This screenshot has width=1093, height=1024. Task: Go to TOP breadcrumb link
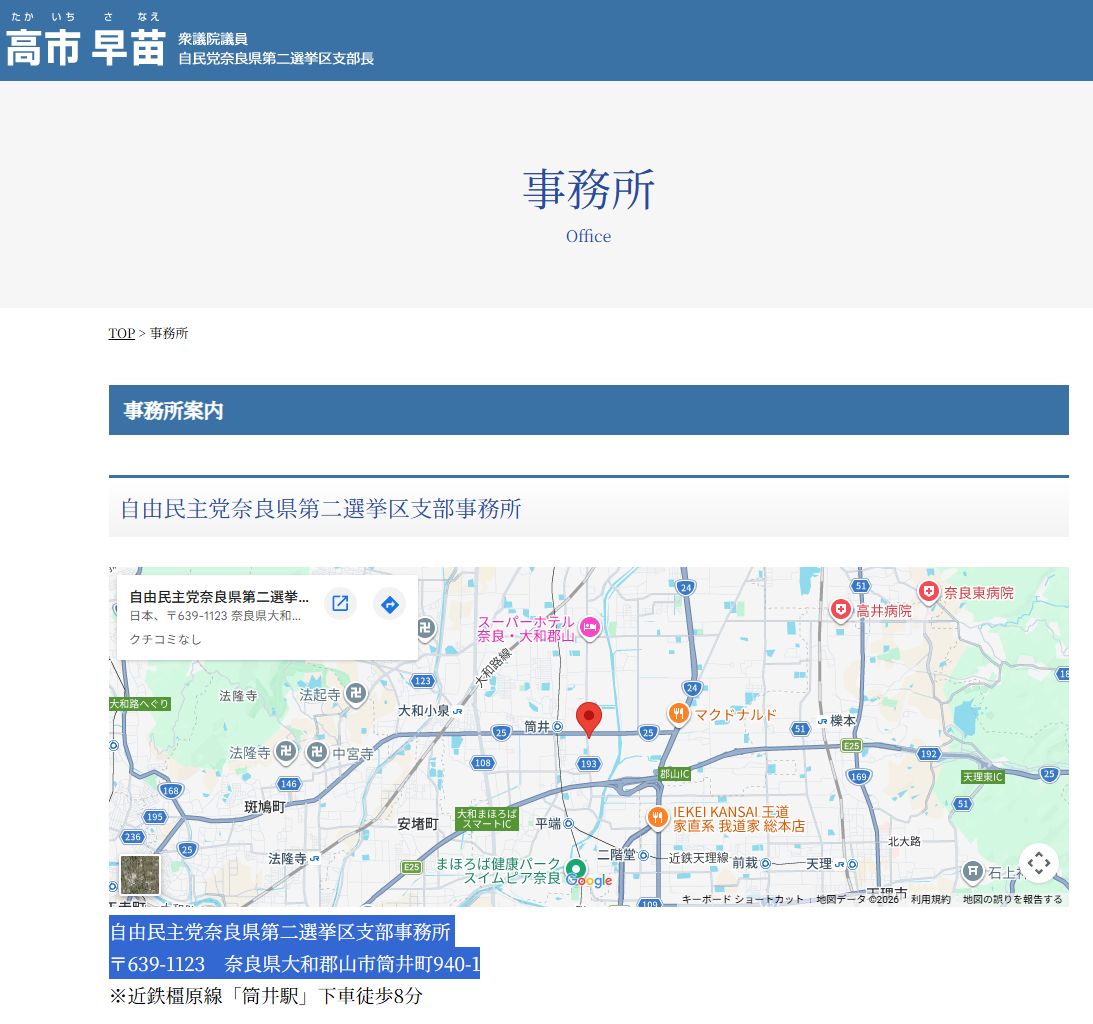[x=121, y=333]
